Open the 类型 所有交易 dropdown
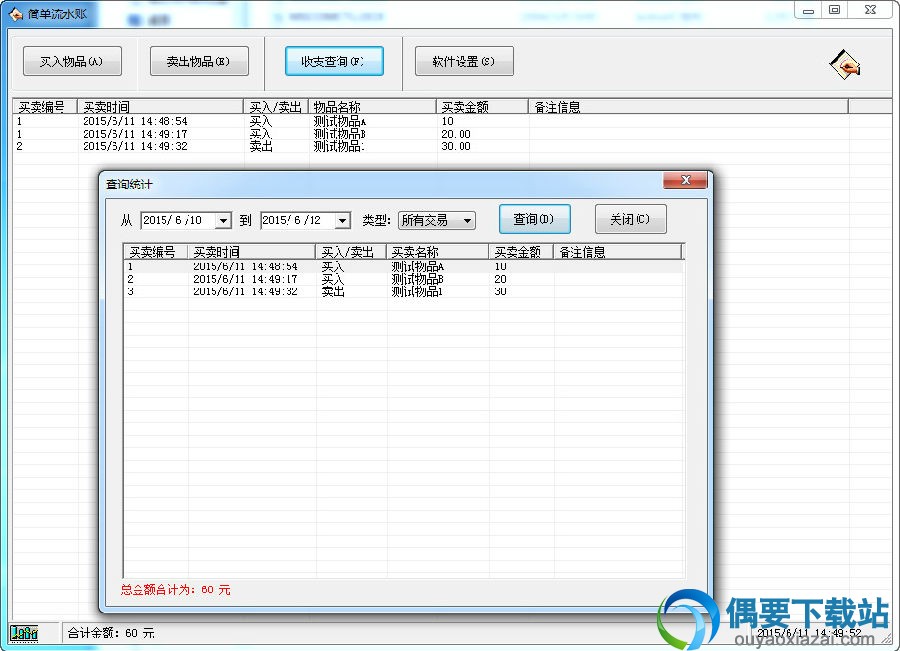900x651 pixels. (437, 220)
